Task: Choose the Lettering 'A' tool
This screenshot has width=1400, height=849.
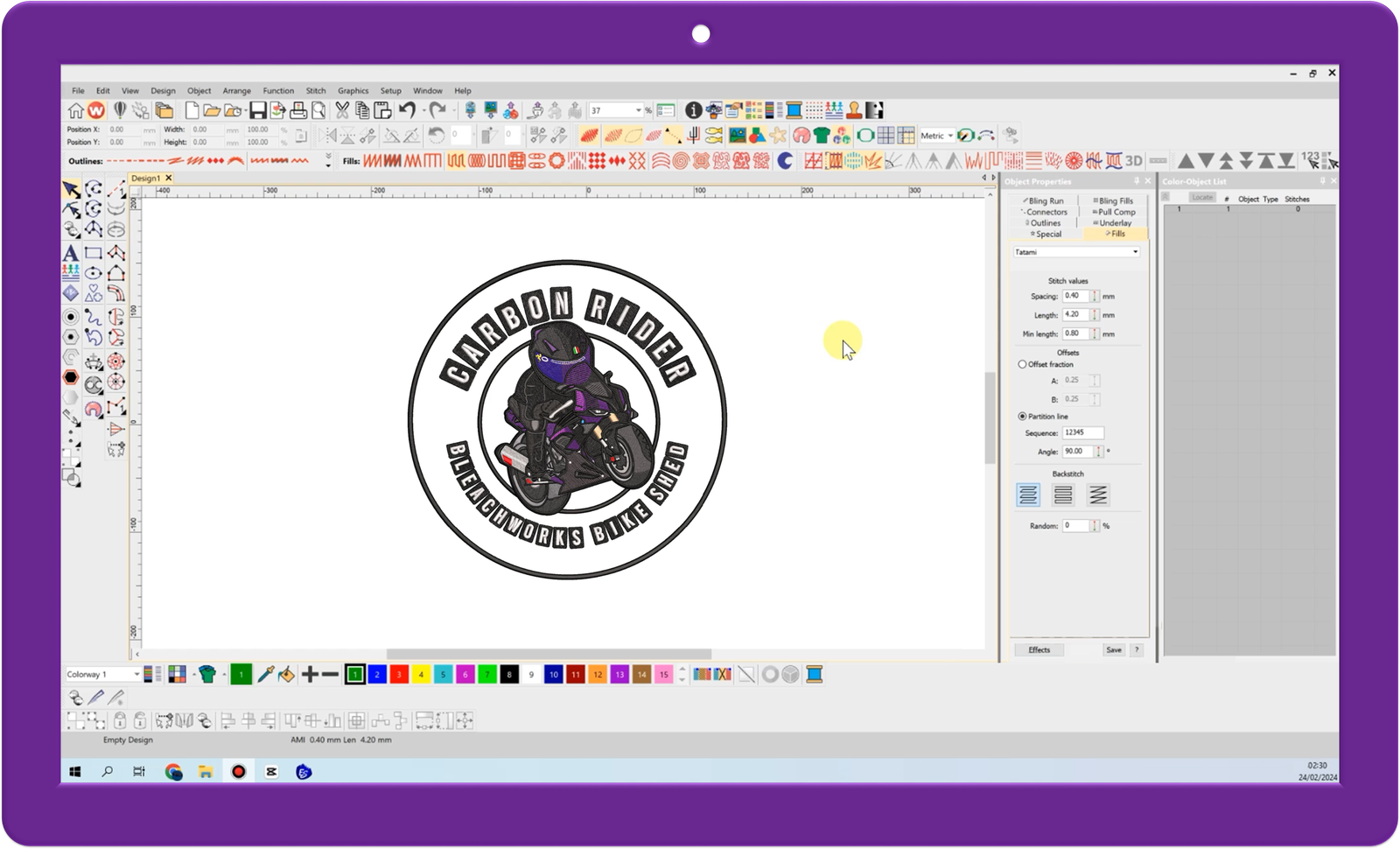Action: pyautogui.click(x=71, y=253)
